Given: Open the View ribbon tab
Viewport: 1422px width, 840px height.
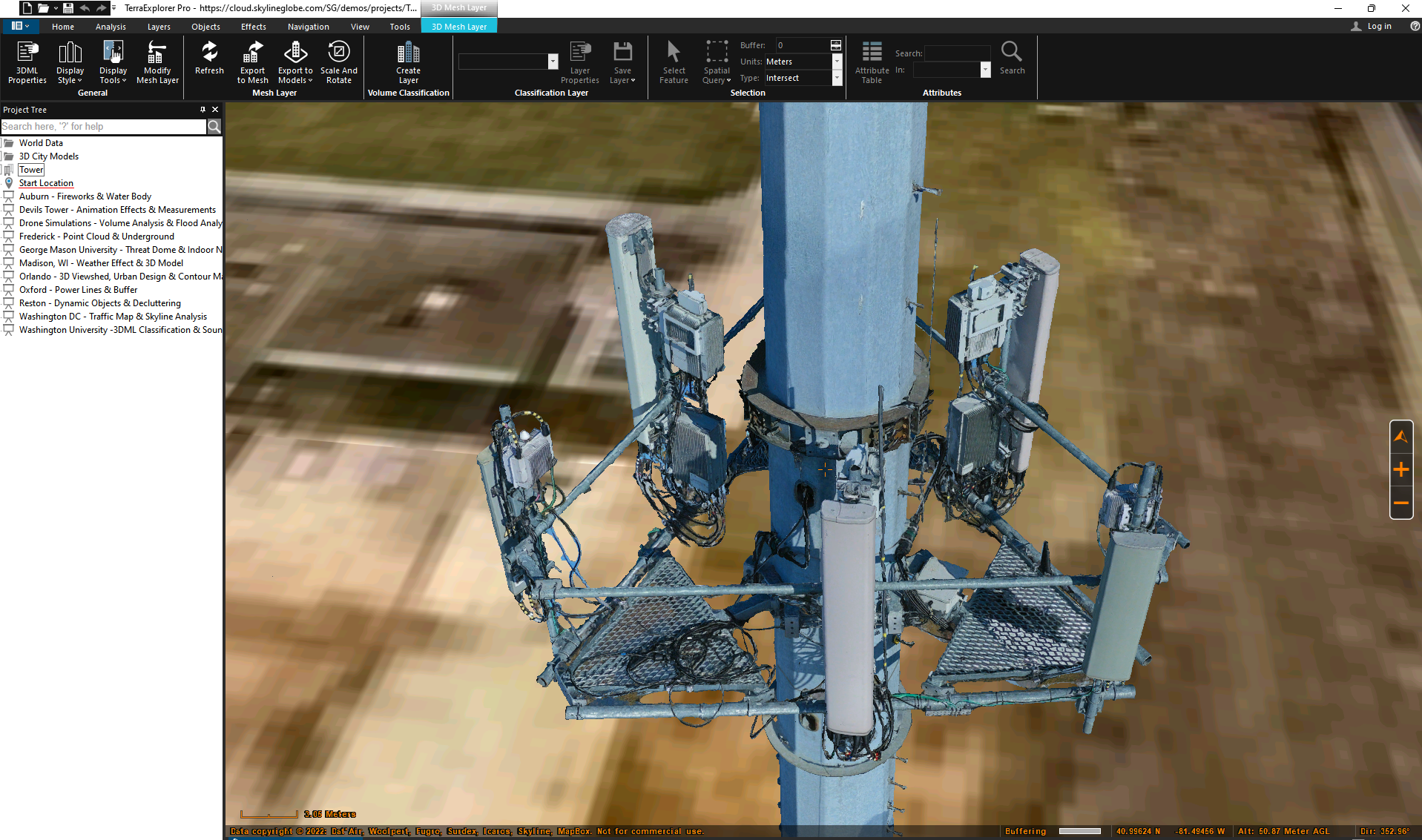Looking at the screenshot, I should pos(360,27).
